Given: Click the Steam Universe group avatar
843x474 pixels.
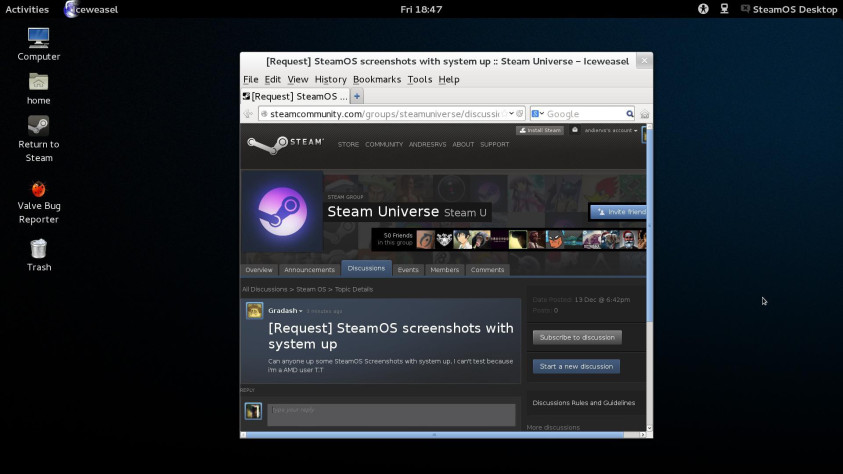Looking at the screenshot, I should 282,212.
